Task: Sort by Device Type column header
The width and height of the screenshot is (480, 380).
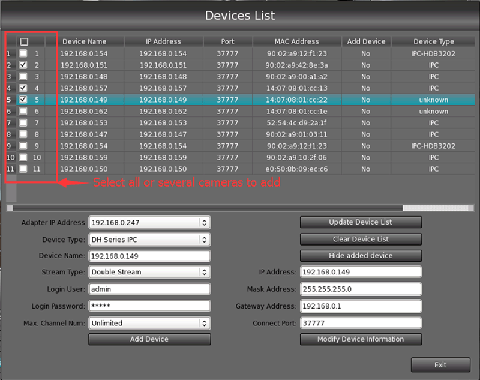Action: [434, 41]
